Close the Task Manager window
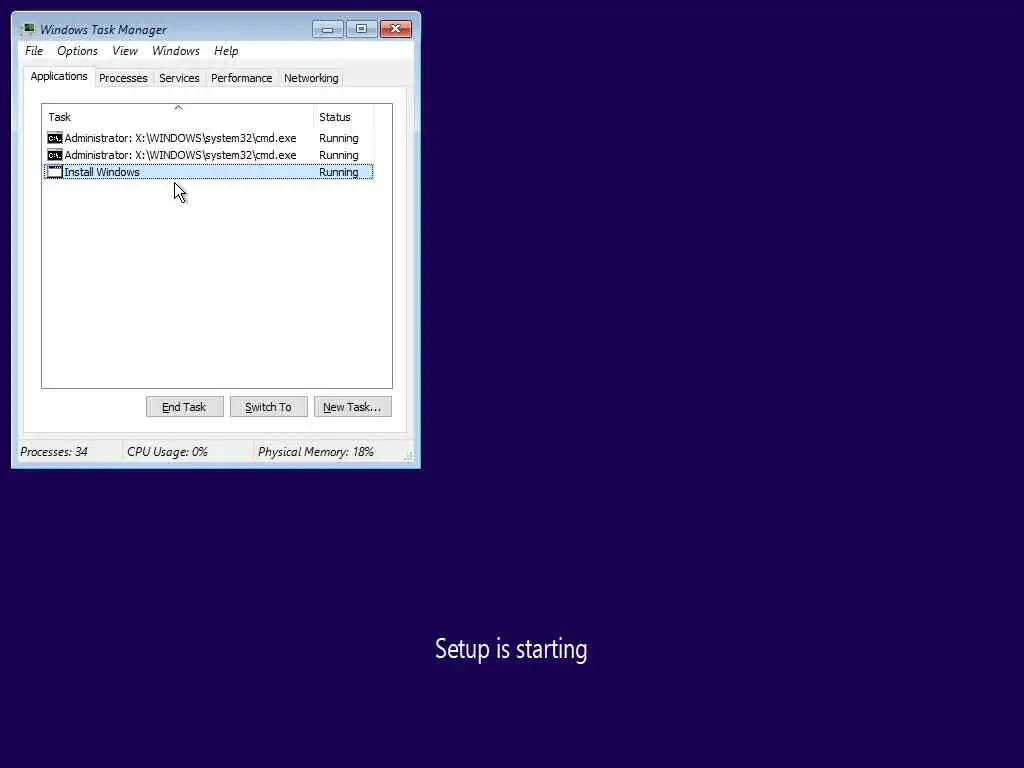Image resolution: width=1024 pixels, height=768 pixels. [396, 29]
